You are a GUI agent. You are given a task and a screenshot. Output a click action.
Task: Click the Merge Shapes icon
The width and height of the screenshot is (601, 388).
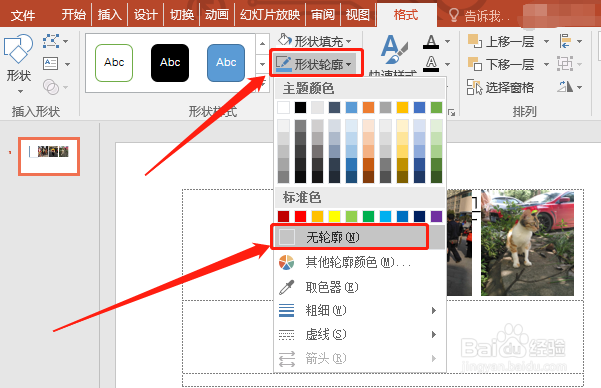click(51, 87)
